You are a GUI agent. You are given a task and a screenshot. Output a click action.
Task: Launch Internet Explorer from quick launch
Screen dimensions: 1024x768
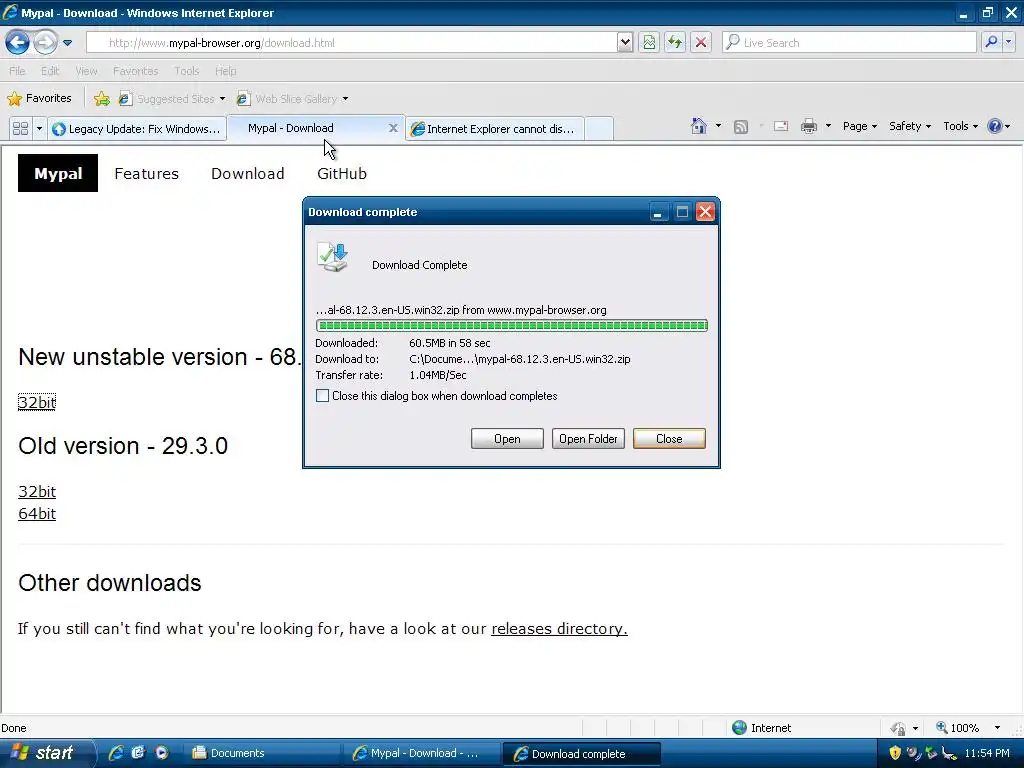[x=116, y=753]
